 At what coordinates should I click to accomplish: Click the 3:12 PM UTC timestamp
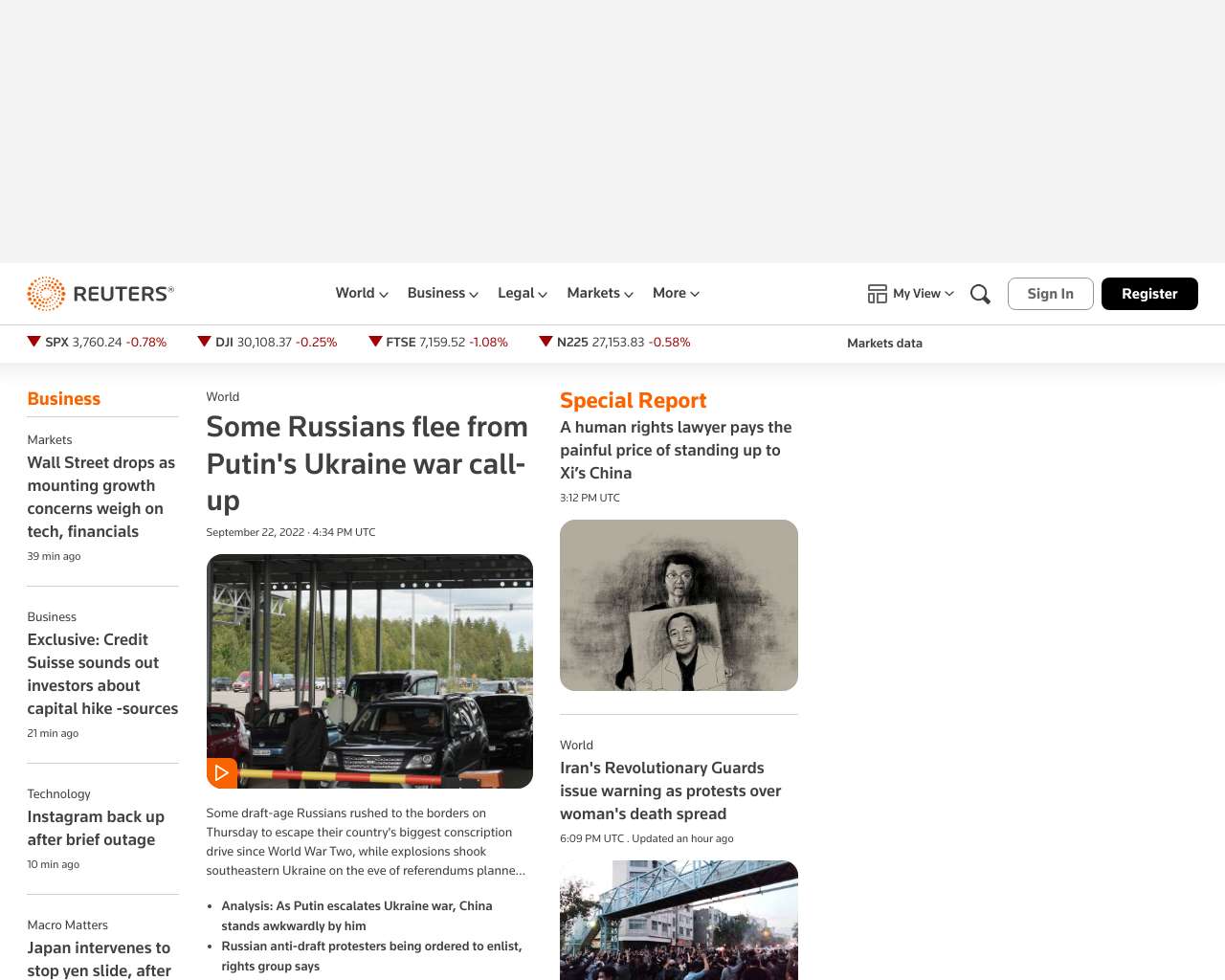click(590, 498)
